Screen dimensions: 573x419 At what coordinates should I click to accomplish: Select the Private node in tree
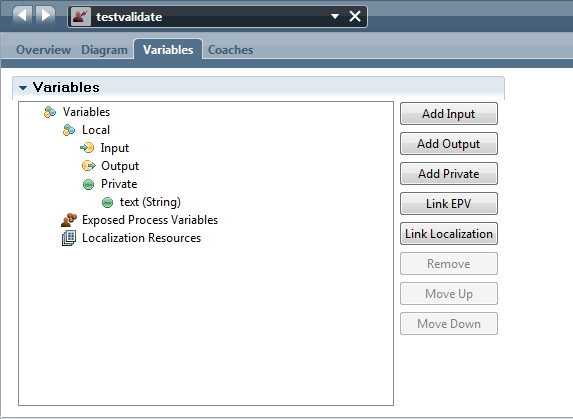click(119, 184)
